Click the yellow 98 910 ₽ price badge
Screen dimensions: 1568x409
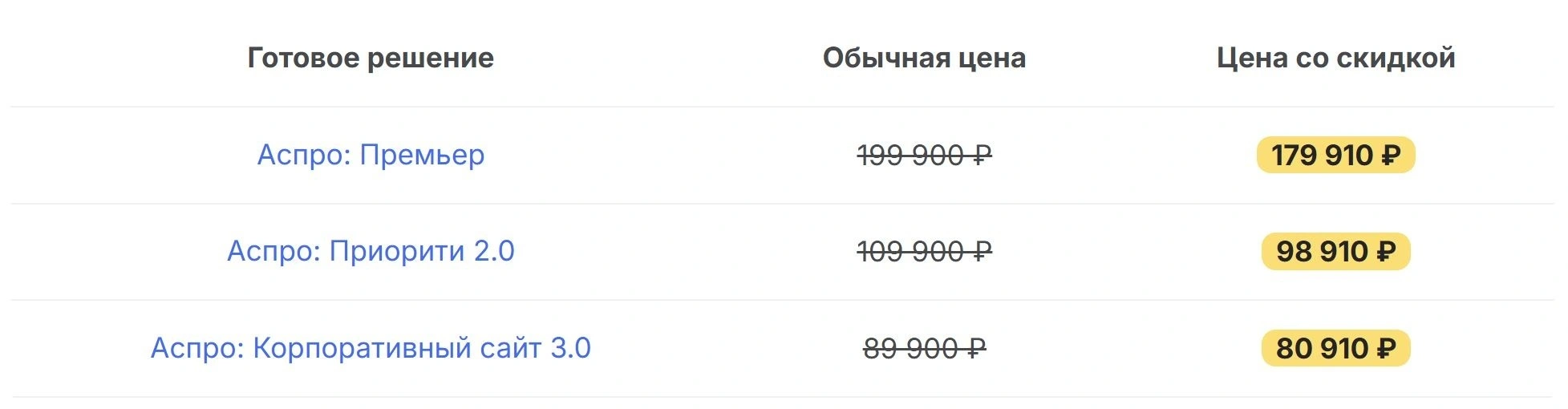coord(1335,252)
